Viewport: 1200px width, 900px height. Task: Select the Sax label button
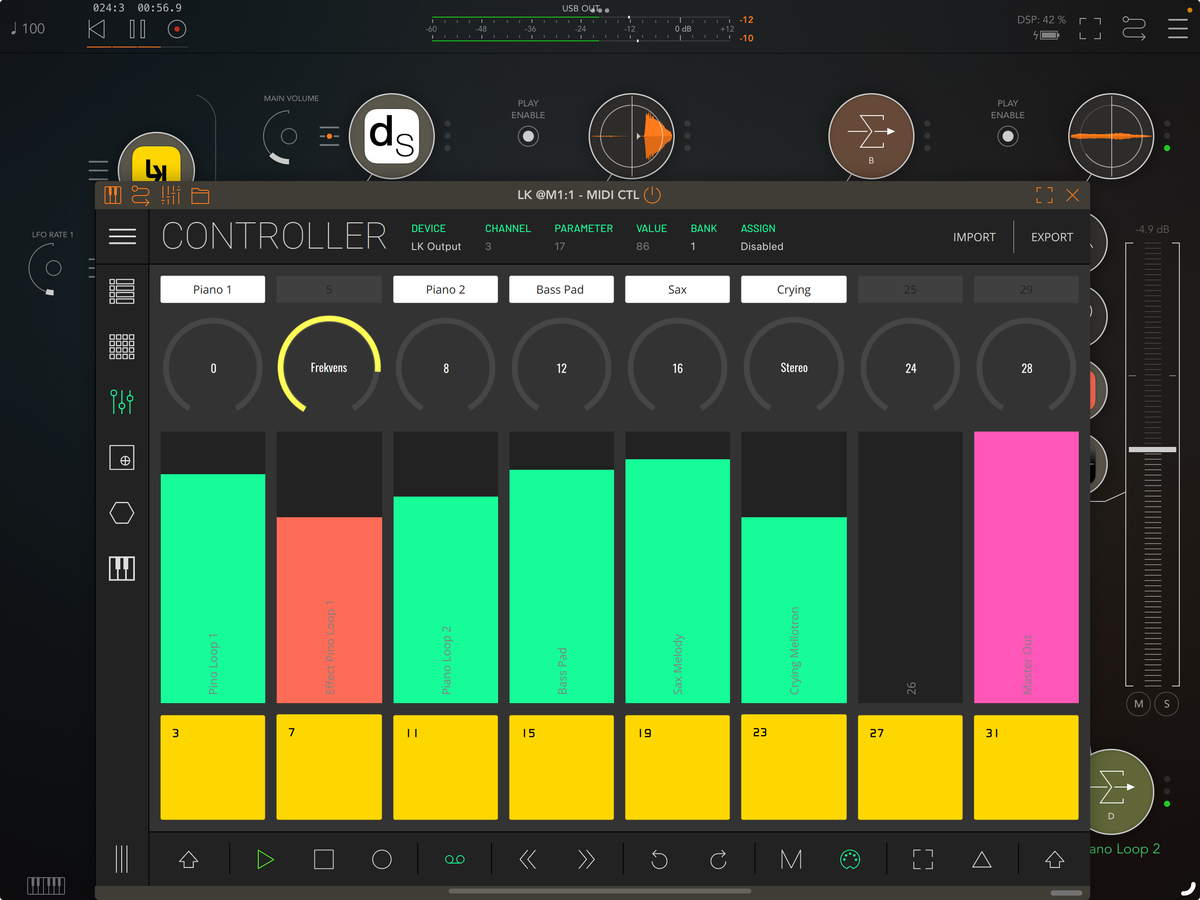[677, 290]
